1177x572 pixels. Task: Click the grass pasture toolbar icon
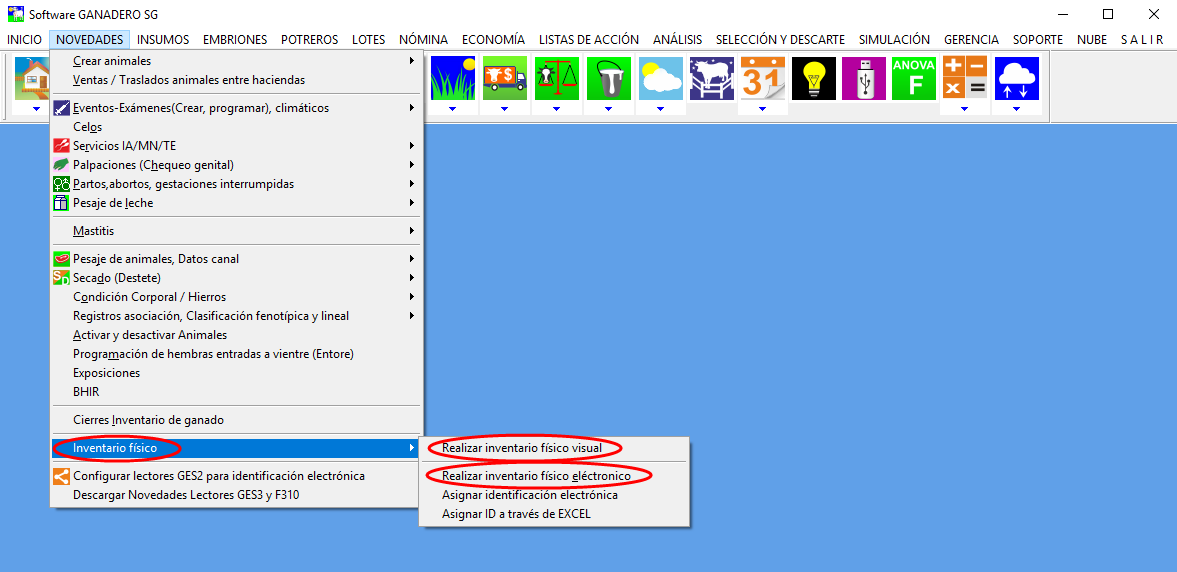452,78
